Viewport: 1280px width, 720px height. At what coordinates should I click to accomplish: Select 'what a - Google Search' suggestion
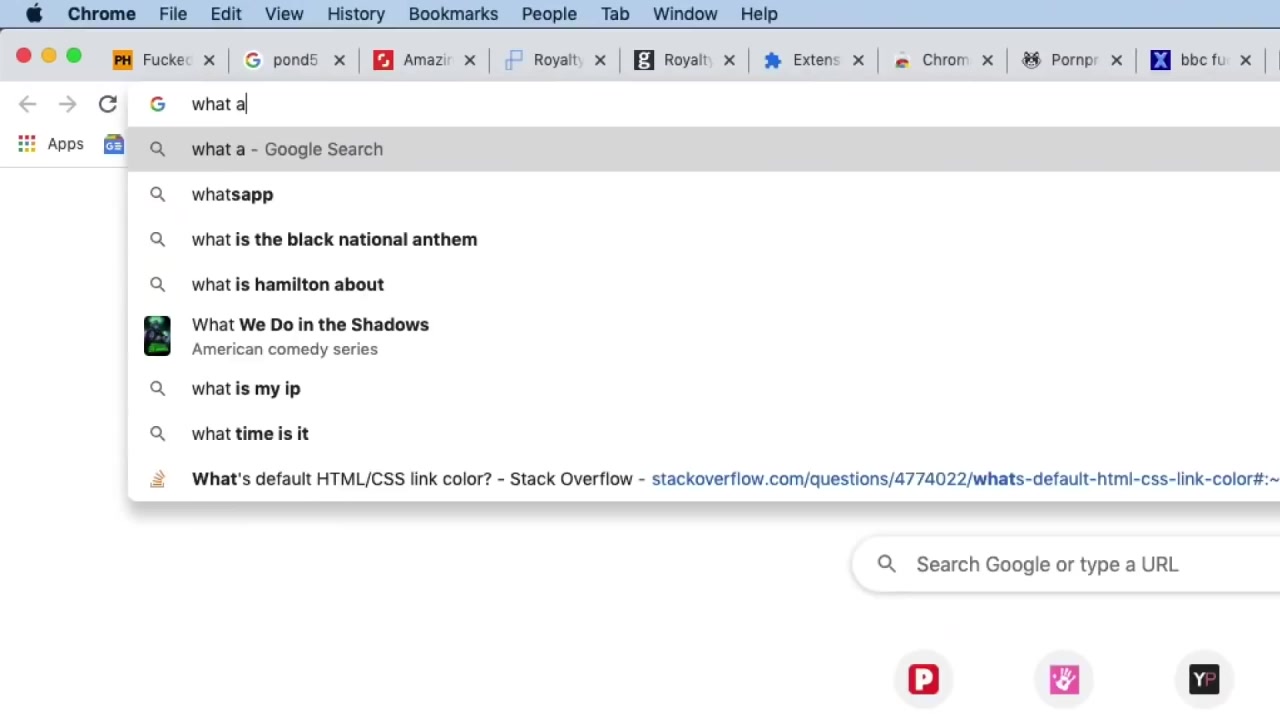(x=704, y=149)
